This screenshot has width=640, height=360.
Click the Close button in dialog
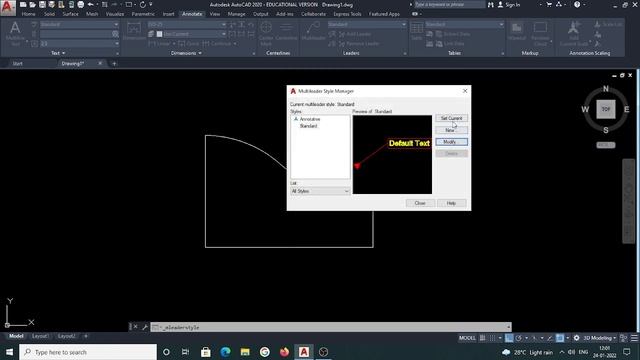pos(420,203)
